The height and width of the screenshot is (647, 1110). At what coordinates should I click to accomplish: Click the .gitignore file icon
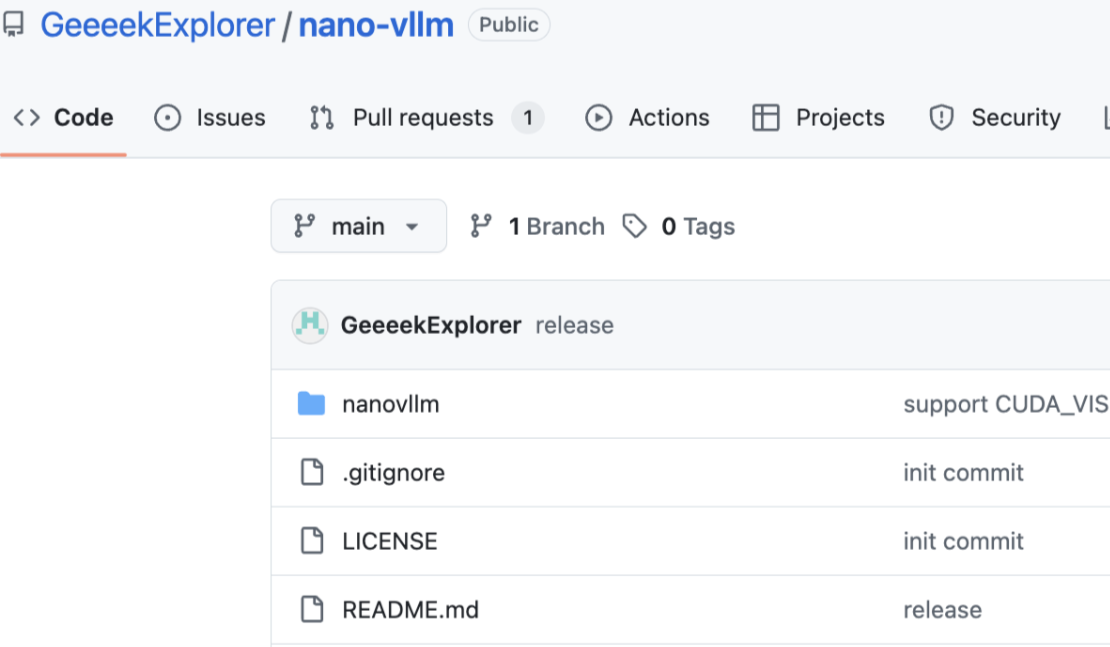[312, 472]
